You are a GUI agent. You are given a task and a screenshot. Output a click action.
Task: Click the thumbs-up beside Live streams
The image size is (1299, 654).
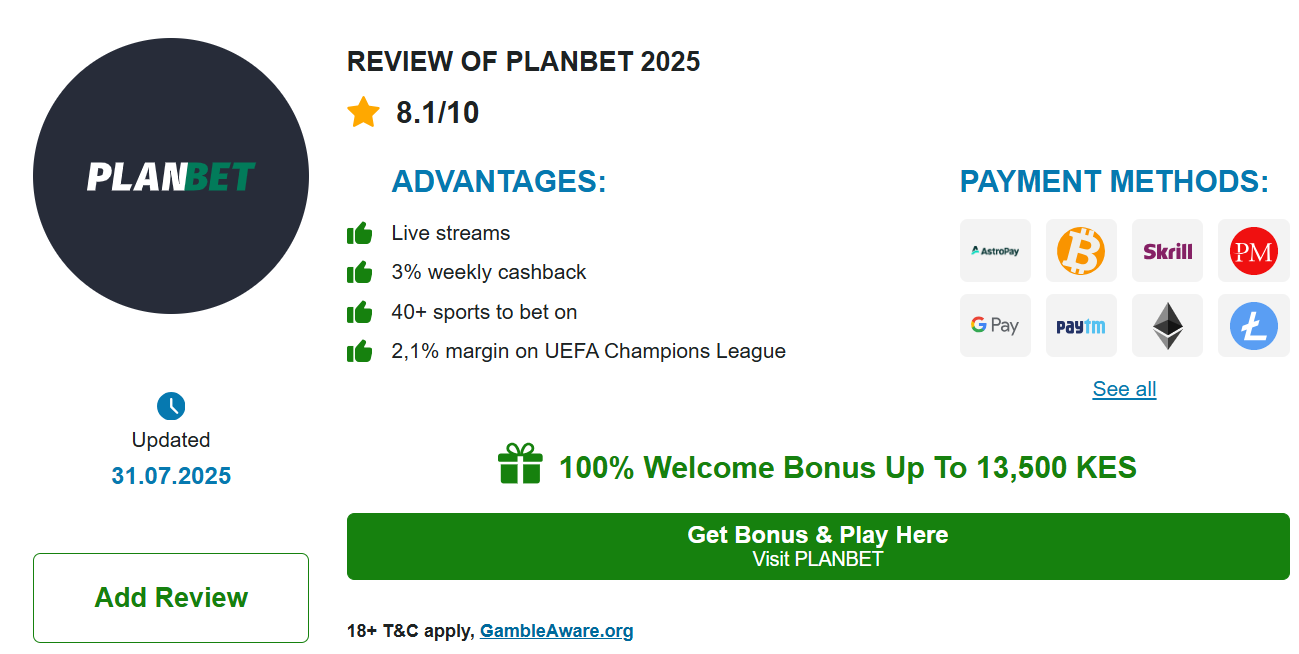coord(359,234)
